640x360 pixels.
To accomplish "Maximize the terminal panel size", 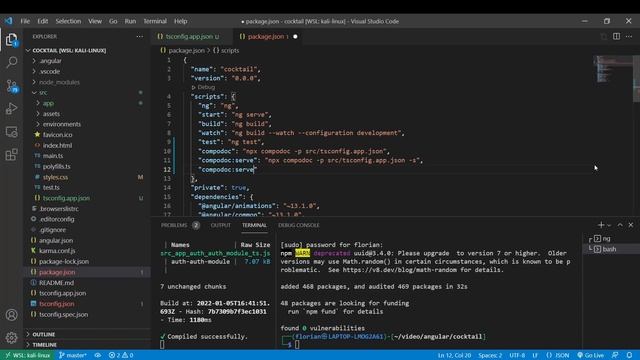I will coord(620,225).
